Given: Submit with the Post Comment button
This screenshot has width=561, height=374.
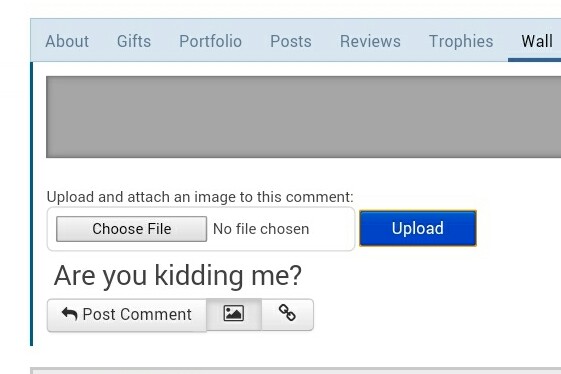Looking at the screenshot, I should 127,315.
